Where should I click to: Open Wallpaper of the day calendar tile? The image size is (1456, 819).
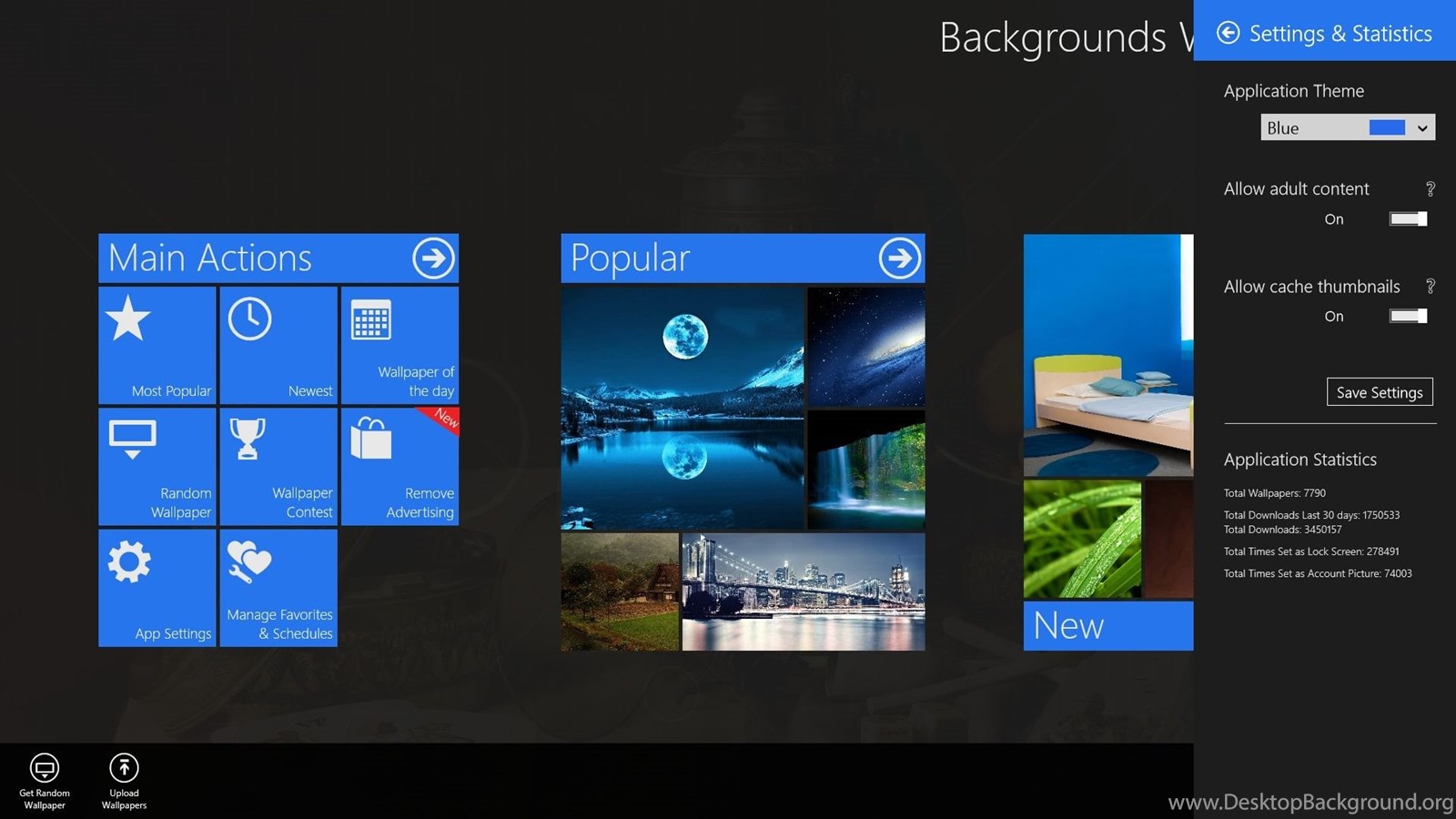399,345
